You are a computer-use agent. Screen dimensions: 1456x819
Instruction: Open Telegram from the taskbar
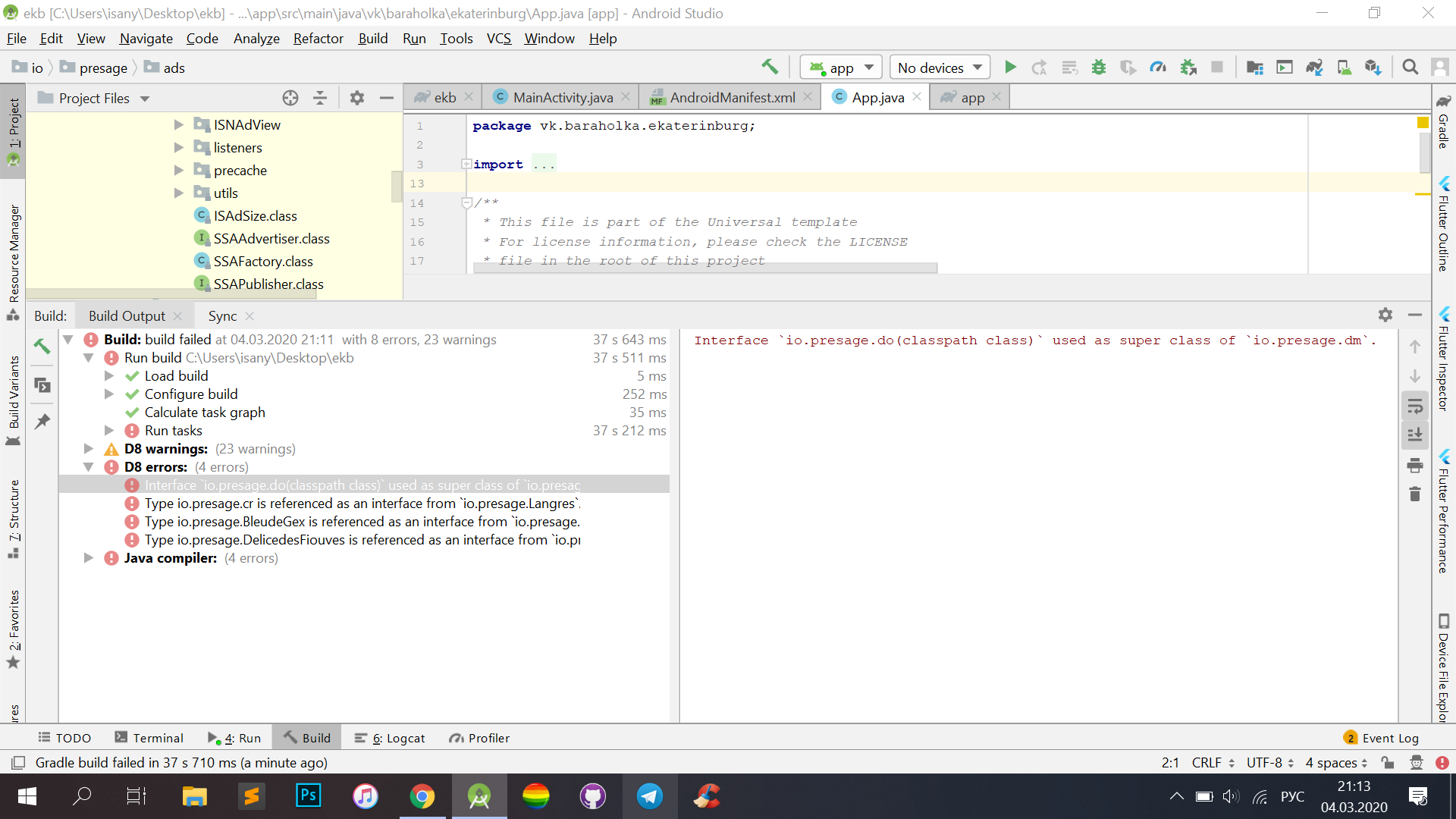point(650,796)
